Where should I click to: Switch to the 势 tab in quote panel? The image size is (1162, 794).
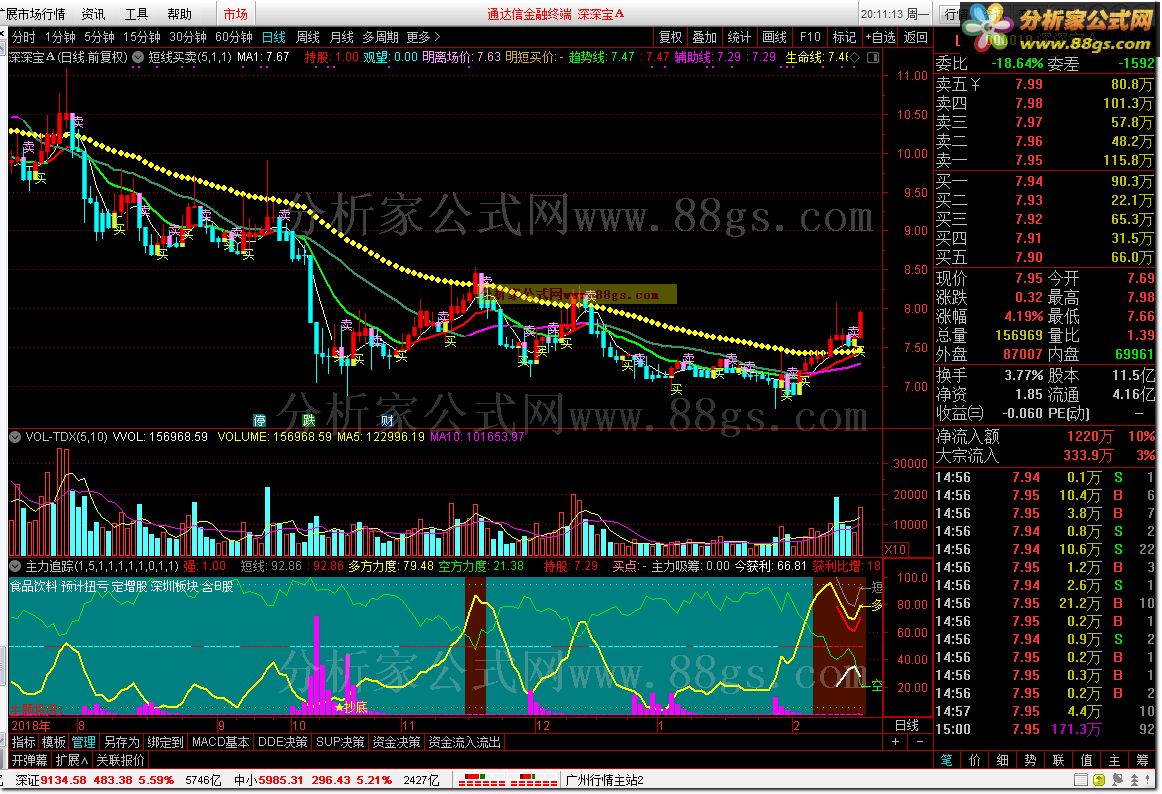(1030, 761)
